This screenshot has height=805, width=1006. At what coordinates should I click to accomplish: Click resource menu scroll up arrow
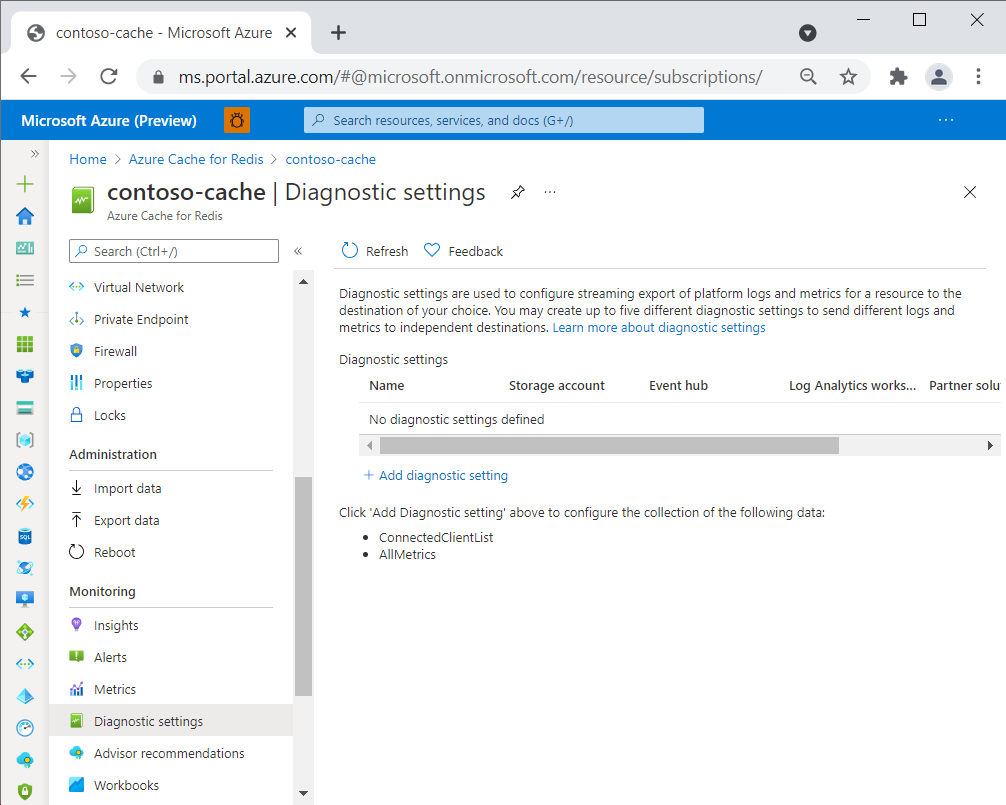(x=303, y=282)
